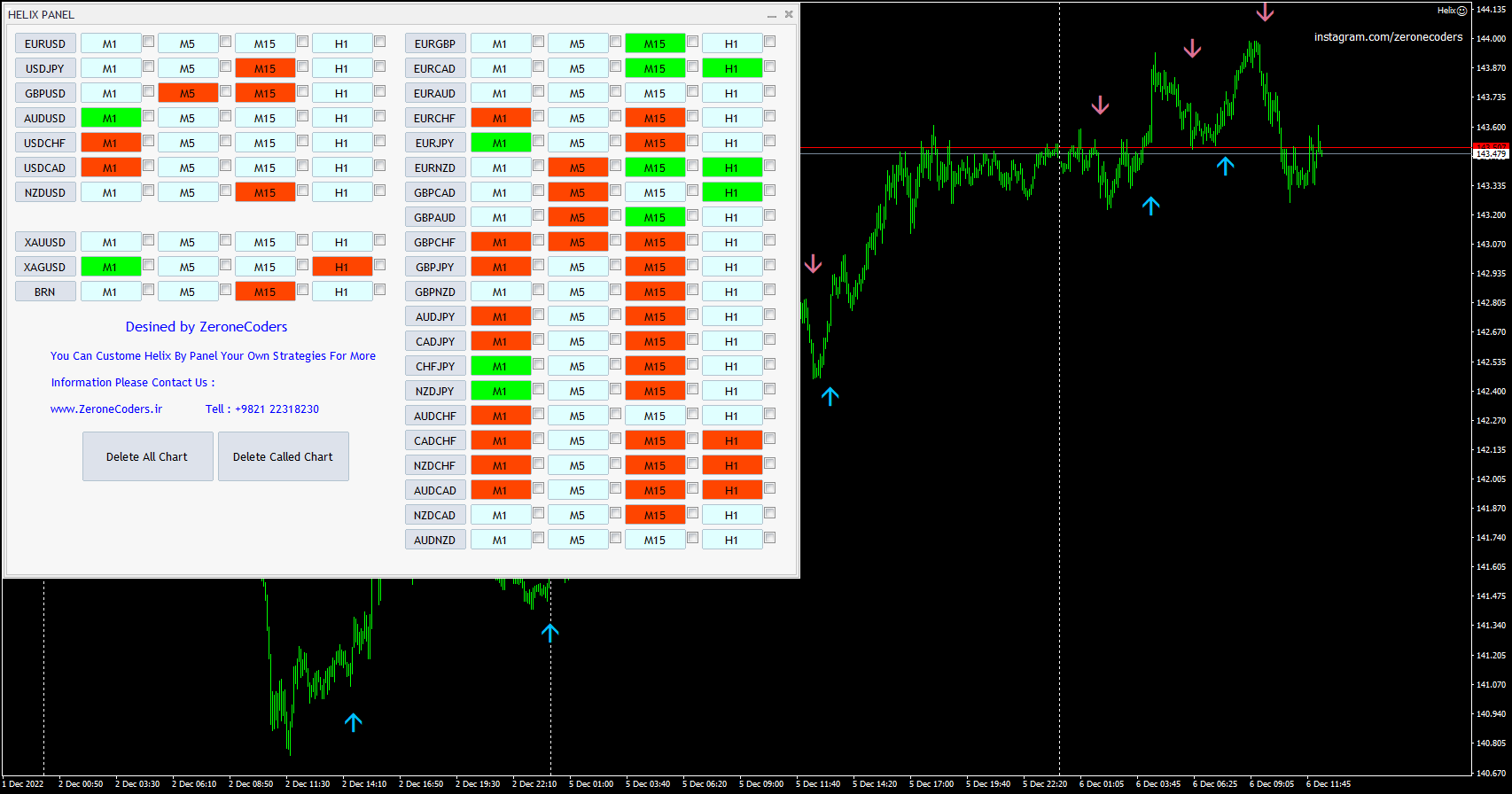This screenshot has width=1512, height=794.
Task: Open the green M1 chart for AUDUSD
Action: click(x=111, y=118)
